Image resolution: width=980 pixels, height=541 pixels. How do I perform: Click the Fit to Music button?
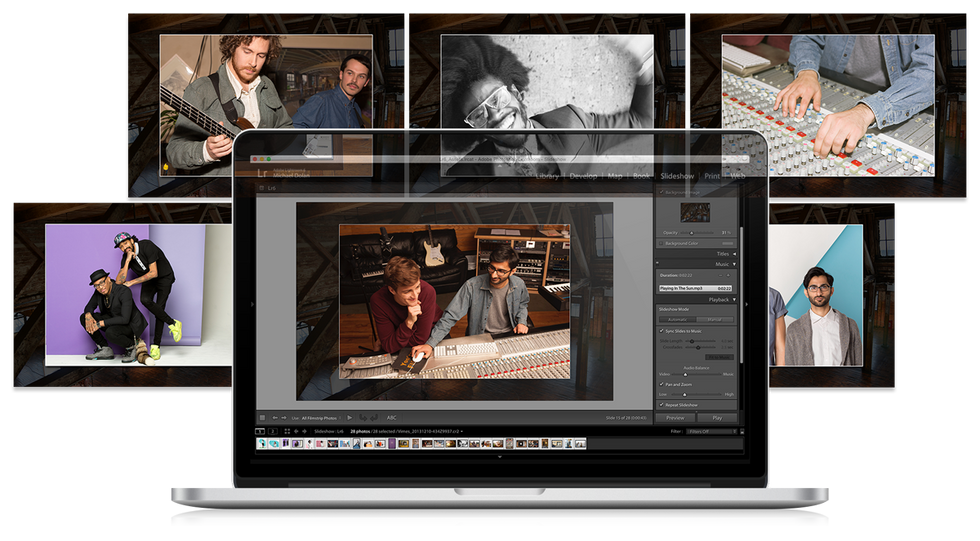point(719,357)
